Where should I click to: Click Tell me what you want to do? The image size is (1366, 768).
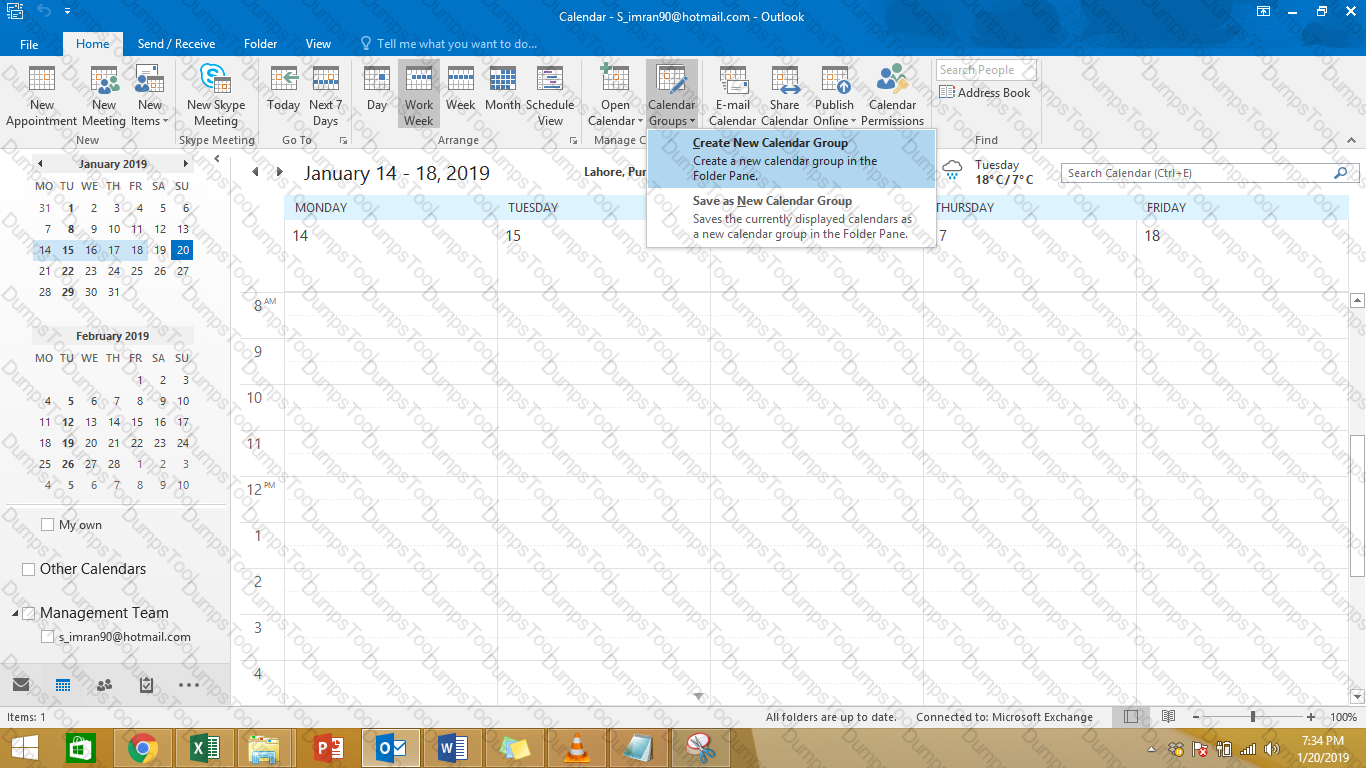448,44
